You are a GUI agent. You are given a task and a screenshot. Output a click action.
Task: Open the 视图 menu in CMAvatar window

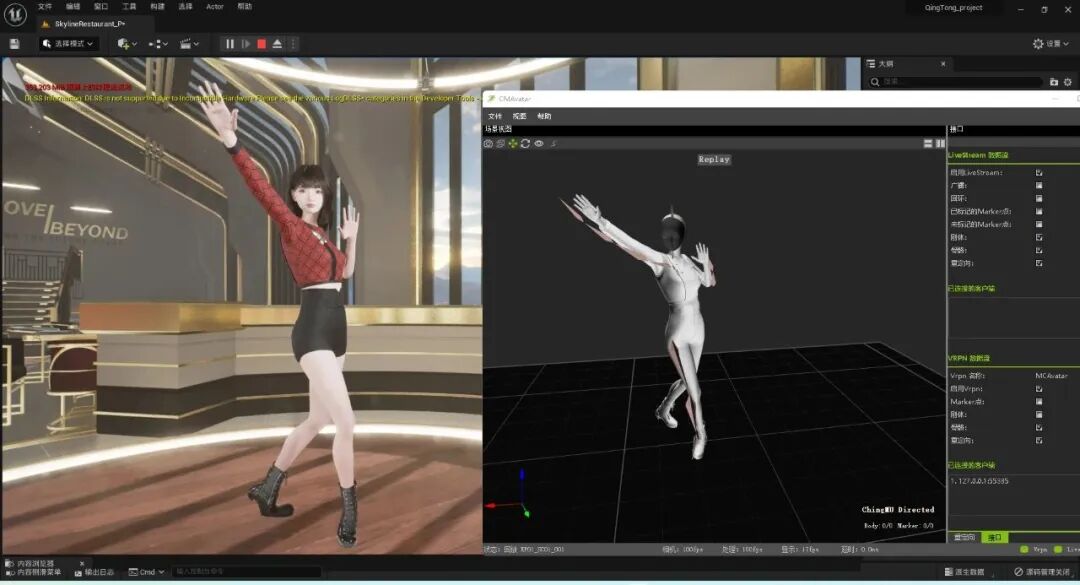pos(519,116)
